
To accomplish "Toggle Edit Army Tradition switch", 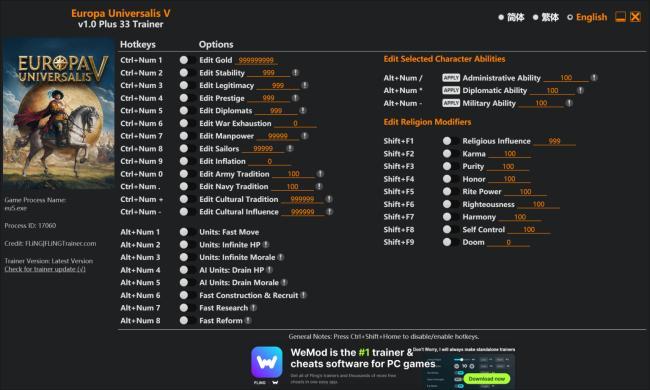I will [187, 174].
